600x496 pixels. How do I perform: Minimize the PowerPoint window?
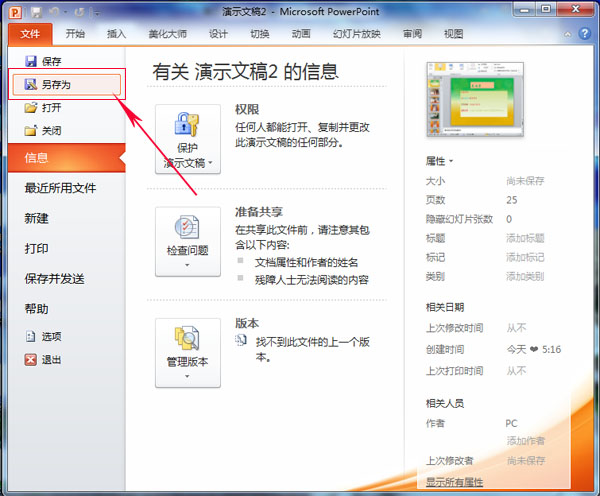[x=525, y=9]
